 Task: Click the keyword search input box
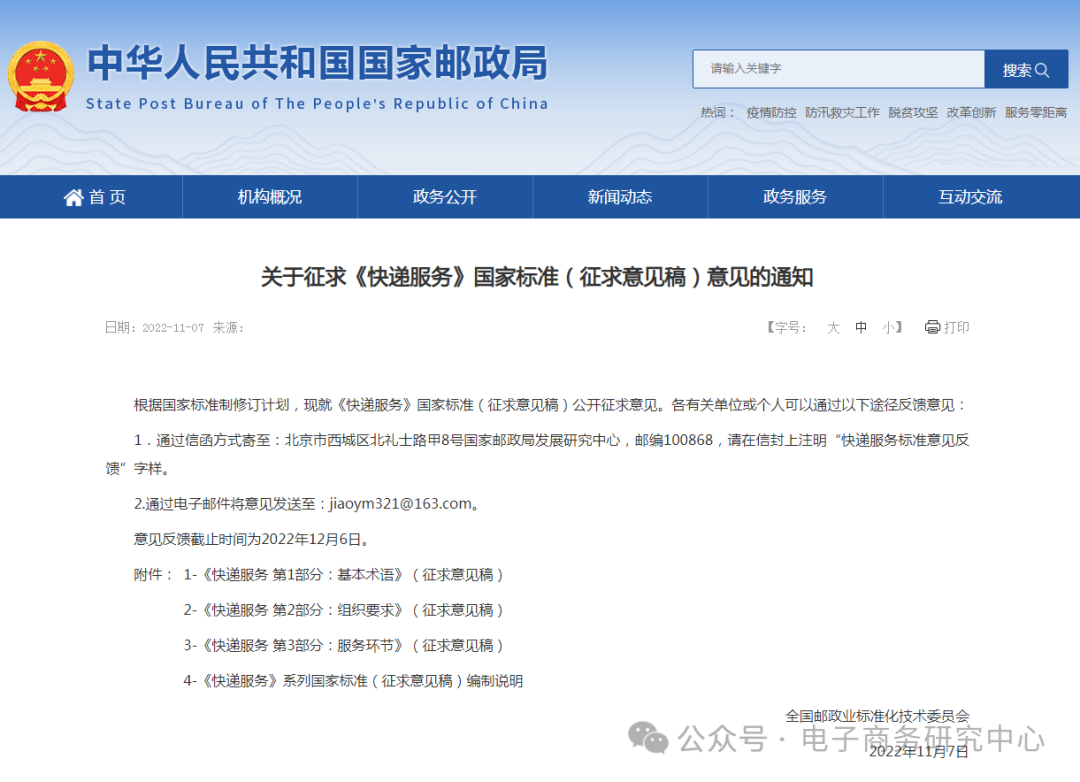coord(838,70)
